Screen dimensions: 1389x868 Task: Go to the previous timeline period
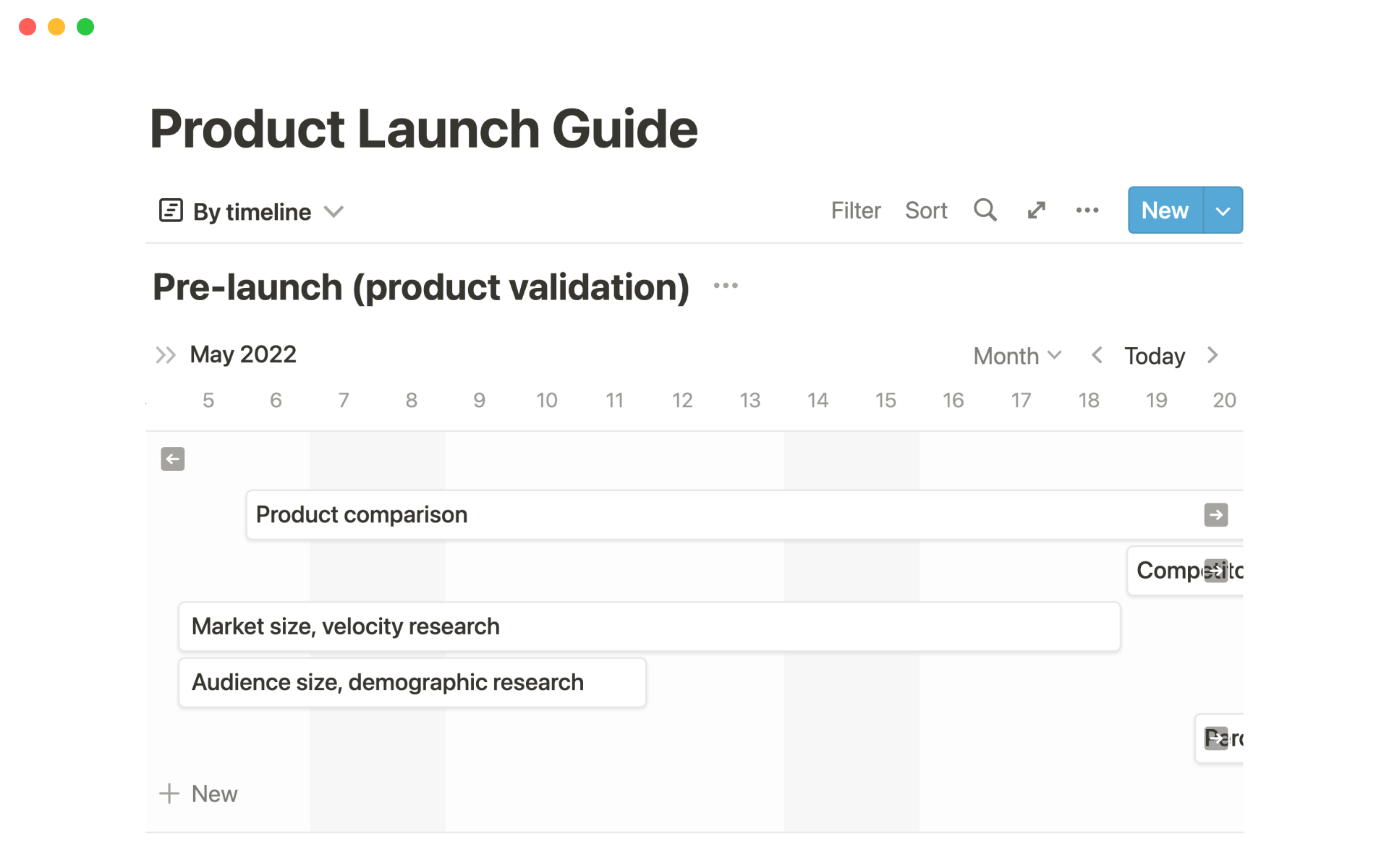click(1097, 355)
